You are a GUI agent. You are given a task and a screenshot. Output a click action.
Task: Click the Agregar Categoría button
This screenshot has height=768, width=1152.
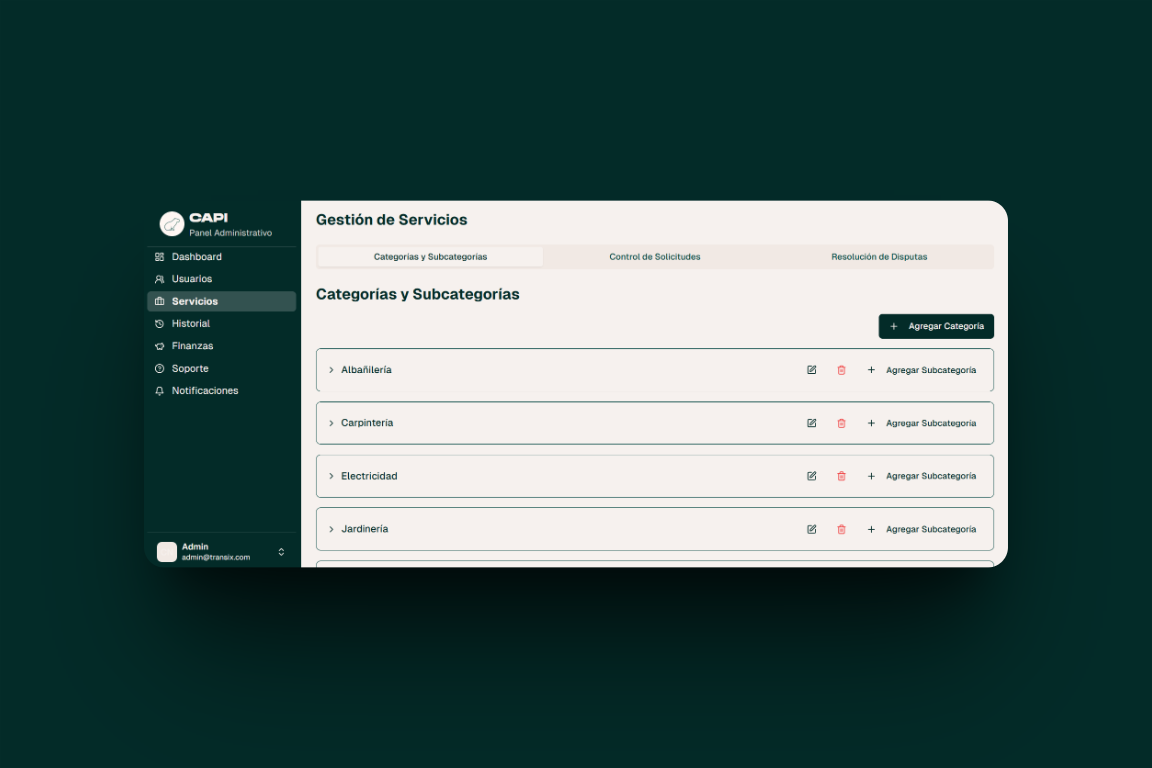pos(936,326)
